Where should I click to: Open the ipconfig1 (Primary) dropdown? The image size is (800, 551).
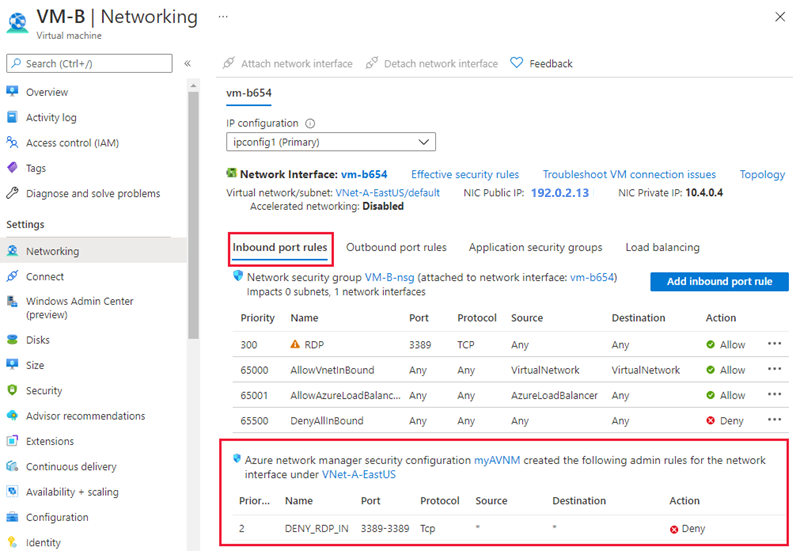pyautogui.click(x=331, y=142)
